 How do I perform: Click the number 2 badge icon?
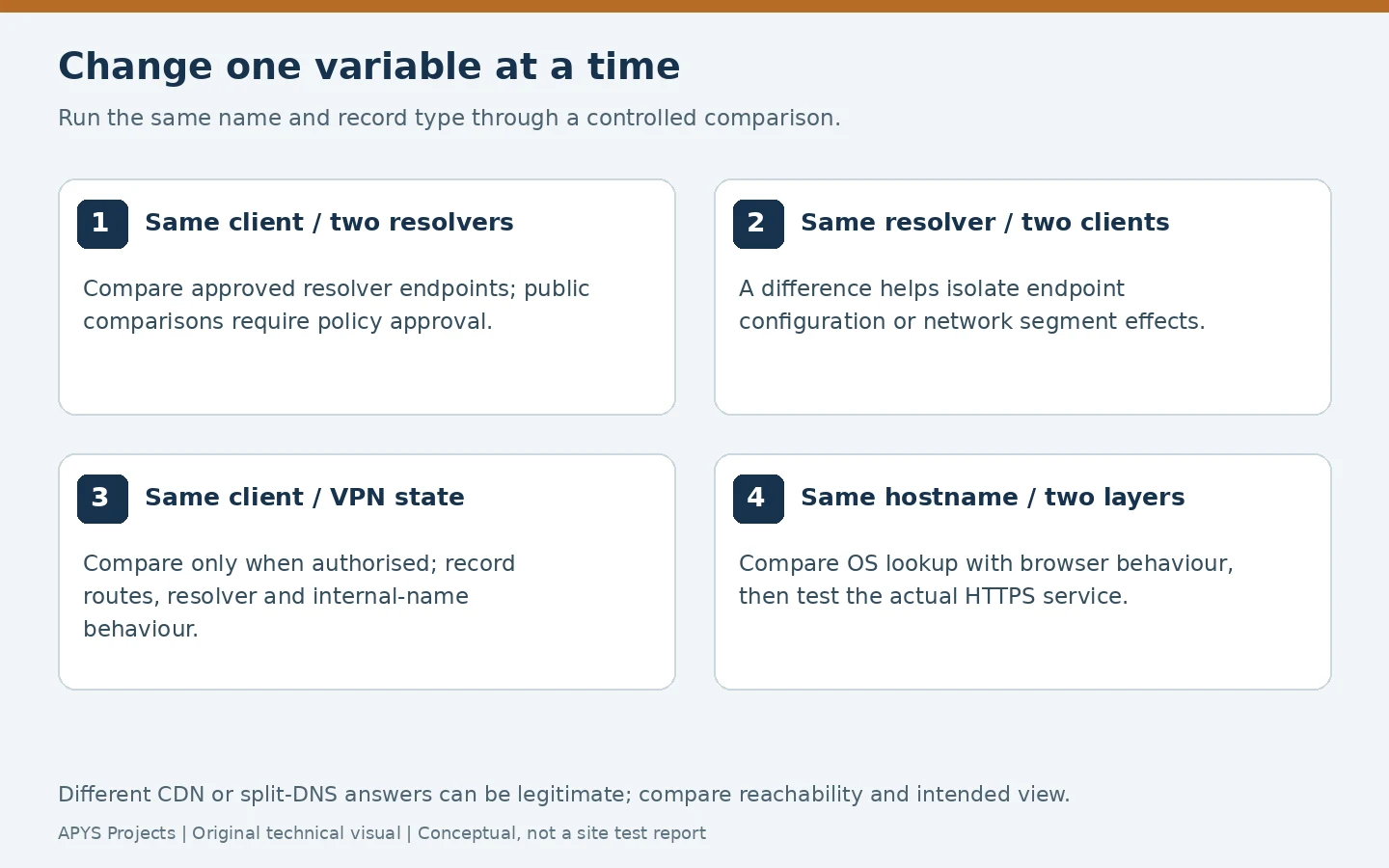click(758, 224)
